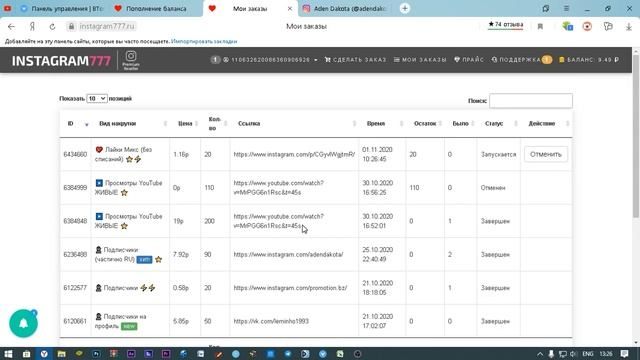Reload the page with the refresh icon
Screen dimensions: 640x360
click(x=52, y=27)
